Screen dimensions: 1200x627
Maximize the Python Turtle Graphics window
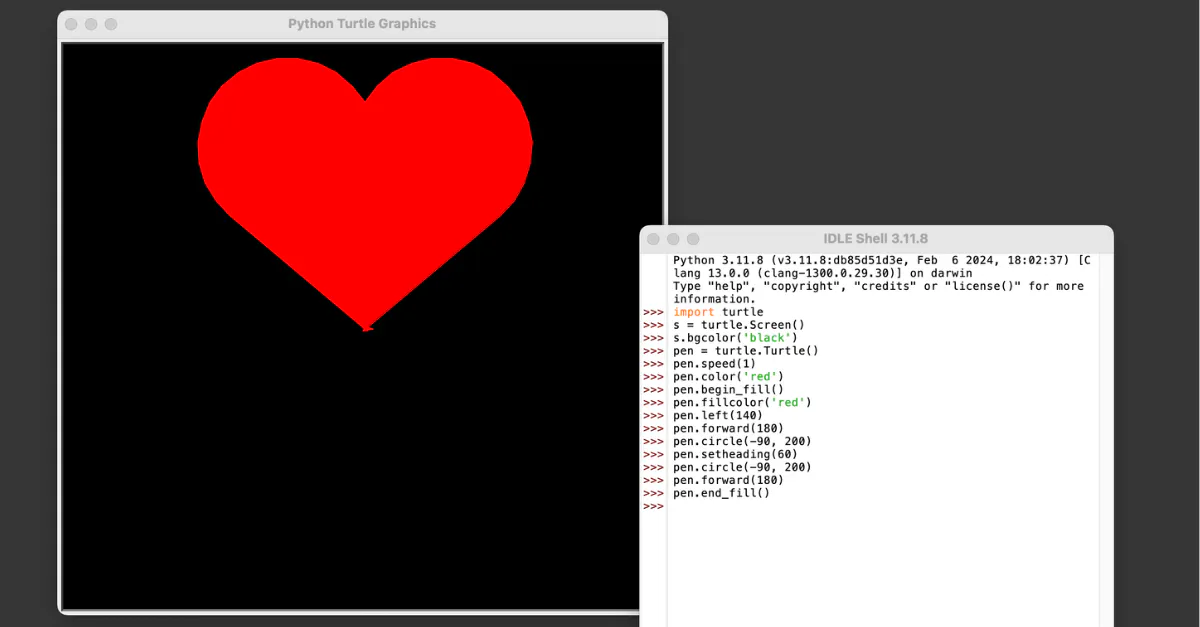tap(111, 24)
